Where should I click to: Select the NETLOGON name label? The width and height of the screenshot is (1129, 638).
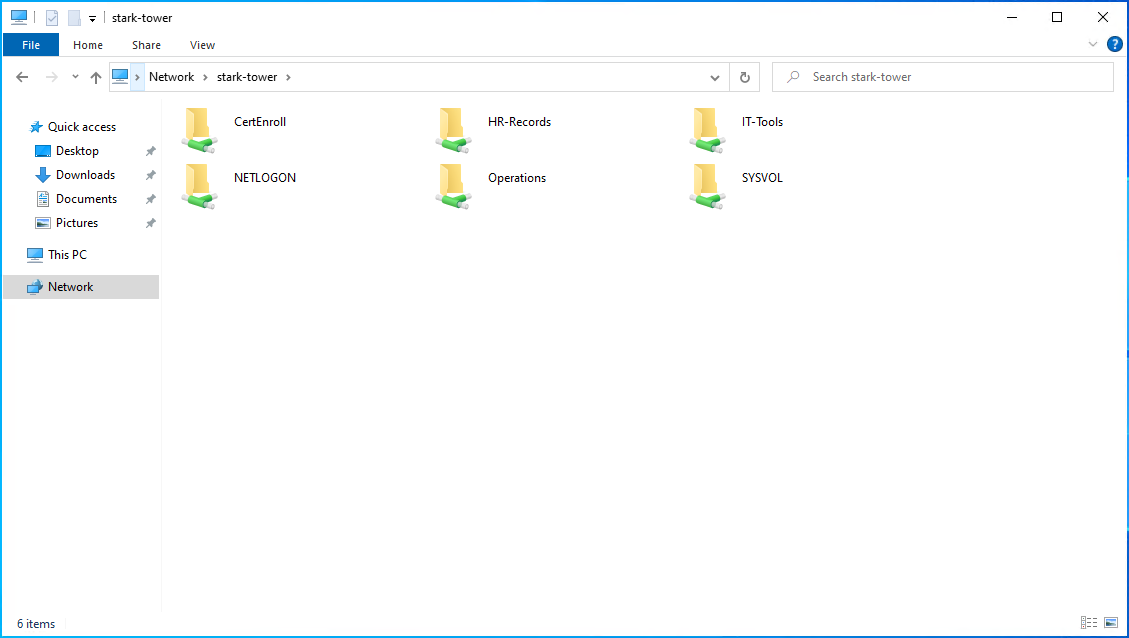pos(265,177)
